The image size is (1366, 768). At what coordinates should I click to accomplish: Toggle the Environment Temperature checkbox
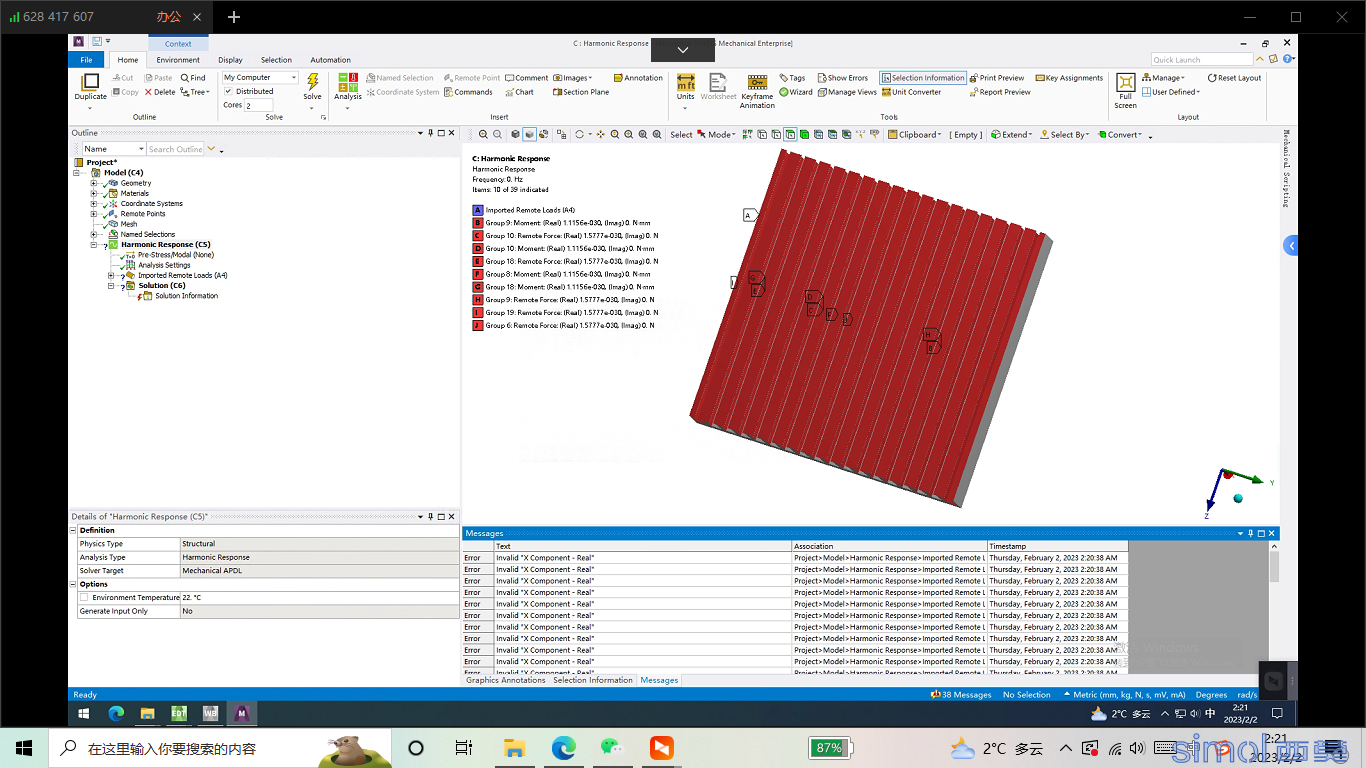(84, 598)
